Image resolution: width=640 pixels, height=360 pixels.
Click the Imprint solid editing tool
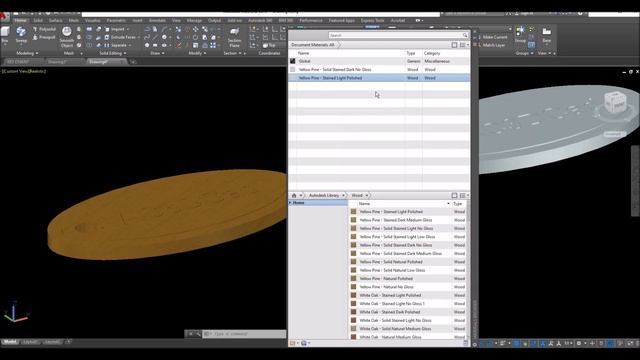[115, 29]
